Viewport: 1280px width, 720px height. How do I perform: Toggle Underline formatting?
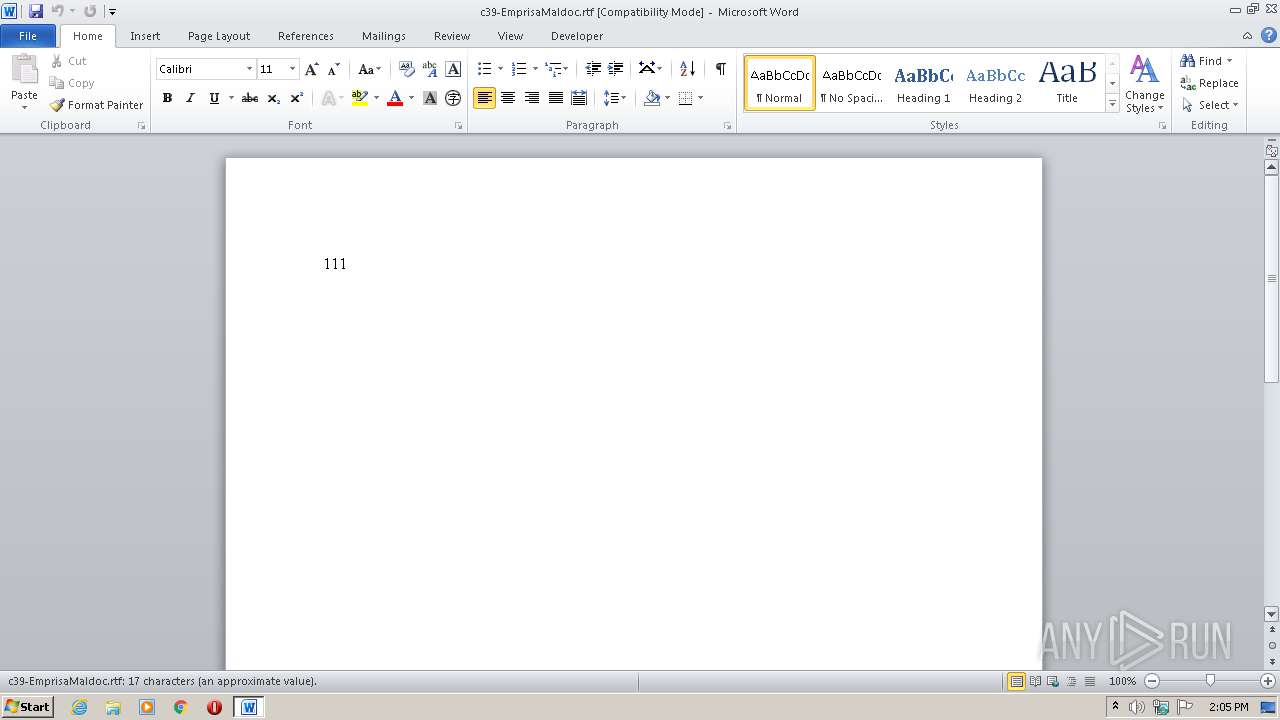pos(214,98)
